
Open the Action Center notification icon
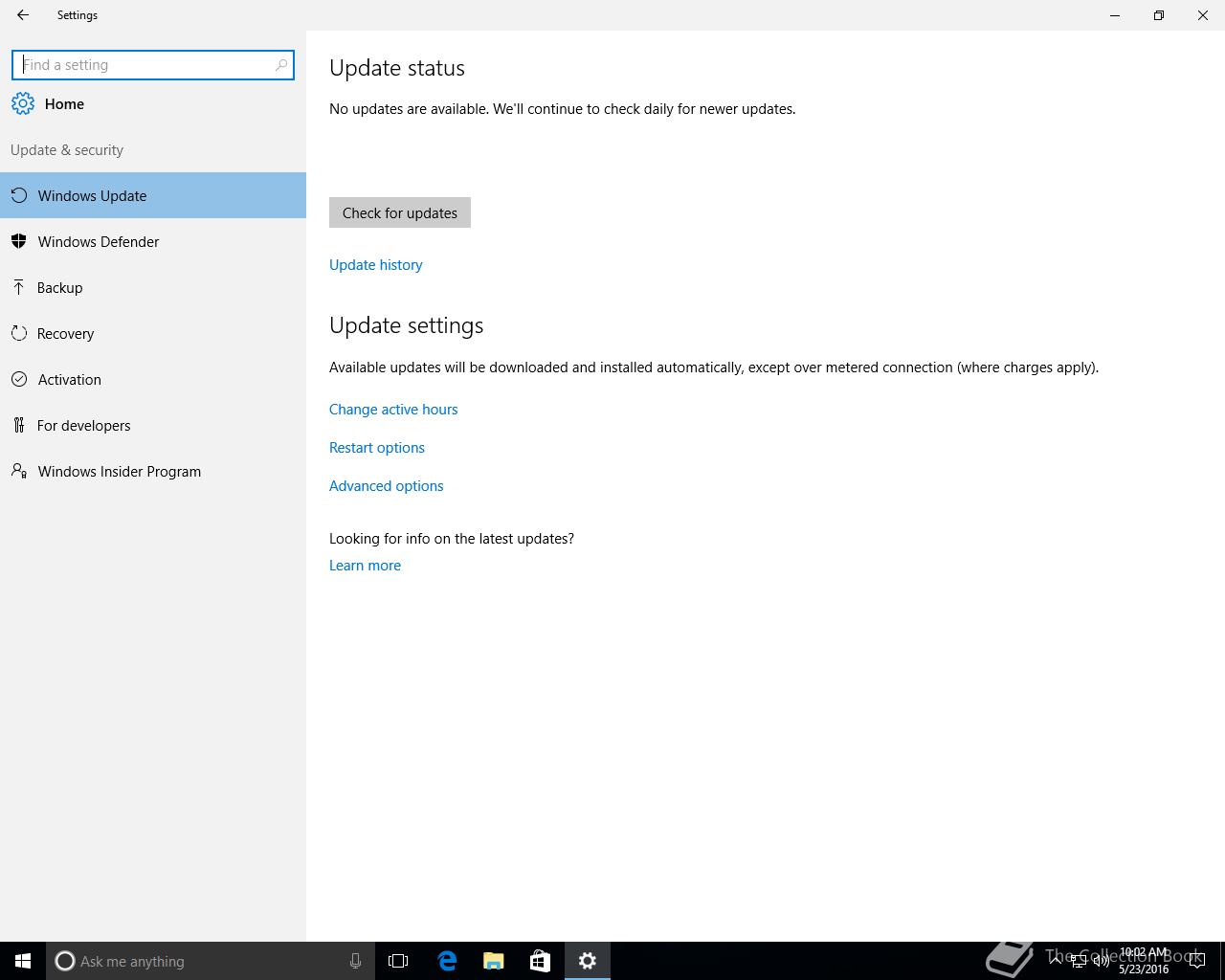(x=1196, y=961)
